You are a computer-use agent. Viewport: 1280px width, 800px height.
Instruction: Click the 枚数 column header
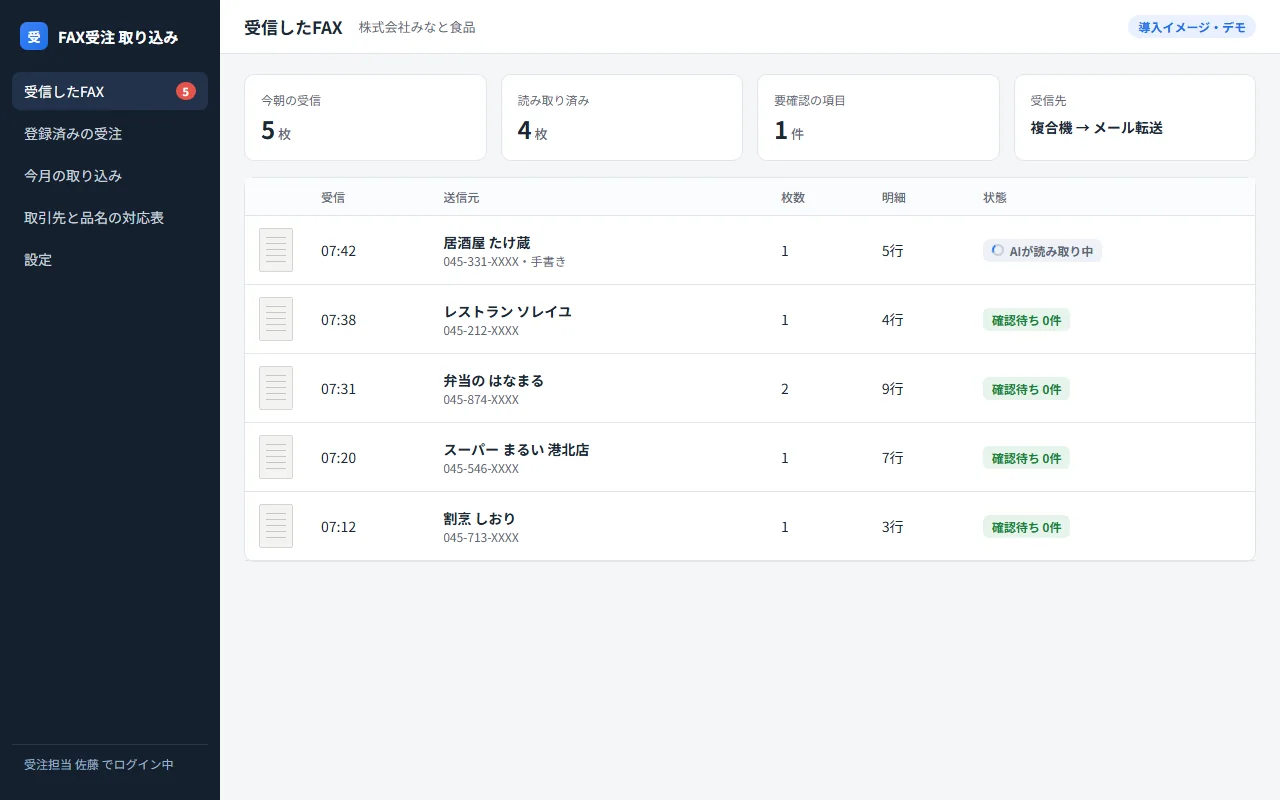click(793, 197)
